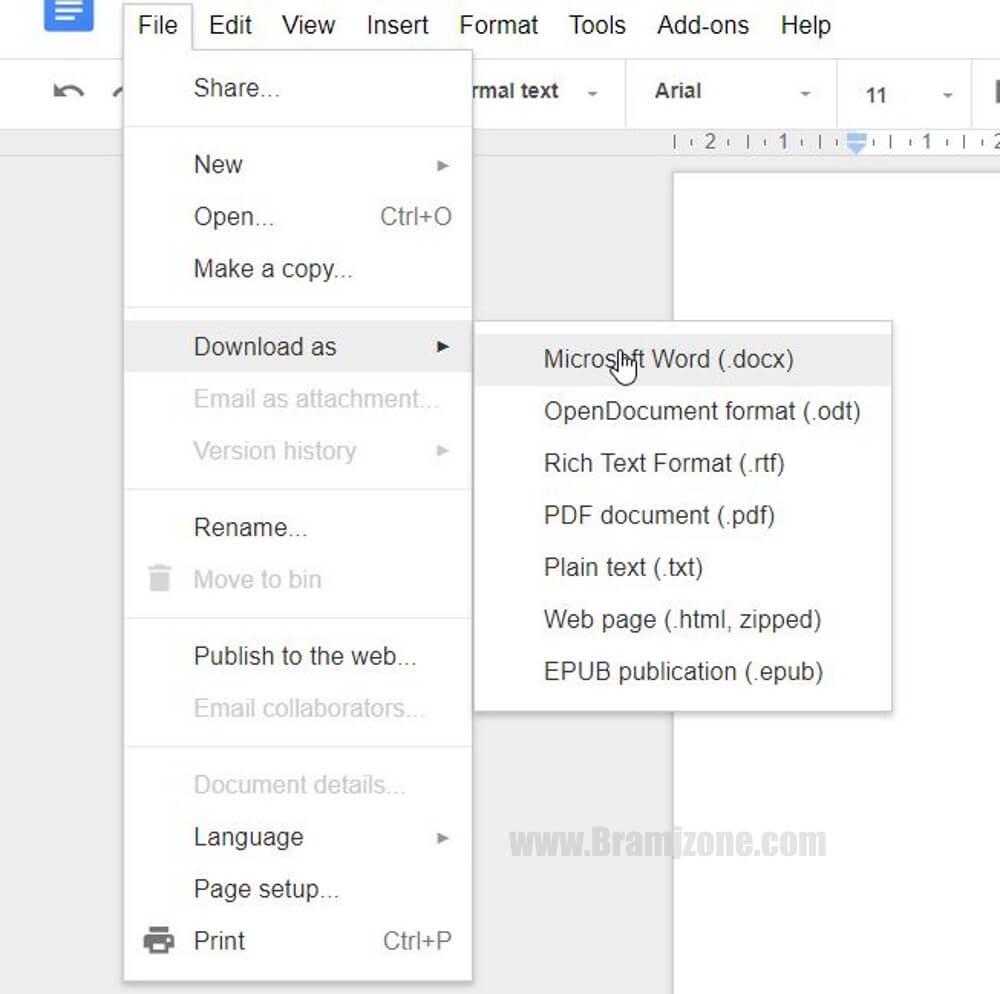Choose Publish to the web...
This screenshot has height=994, width=1000.
298,656
